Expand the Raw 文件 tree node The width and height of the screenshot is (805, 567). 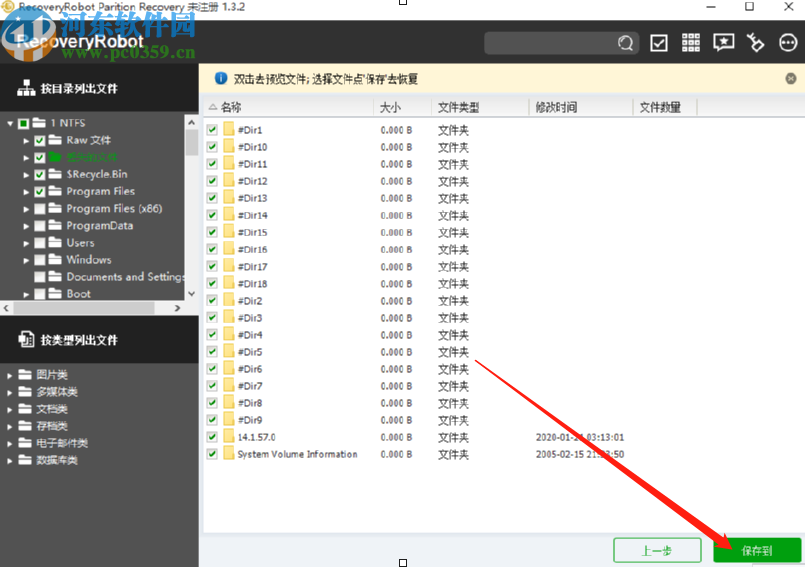(26, 140)
